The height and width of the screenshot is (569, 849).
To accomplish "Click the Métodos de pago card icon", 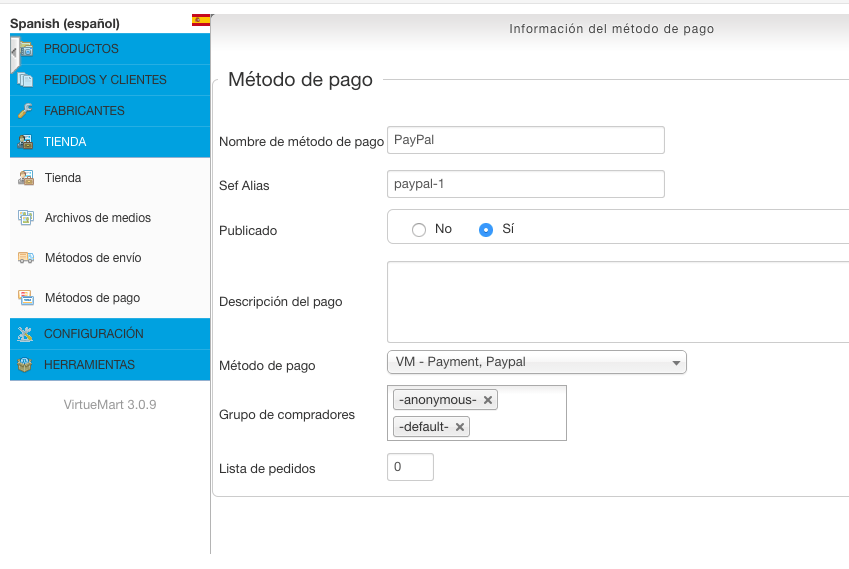I will coord(26,297).
